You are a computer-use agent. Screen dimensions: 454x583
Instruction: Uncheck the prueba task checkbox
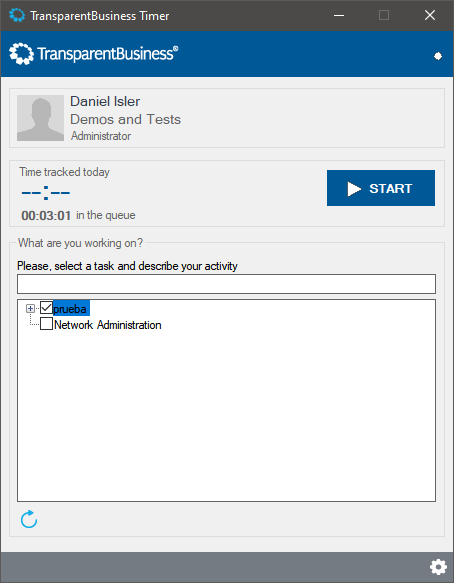[46, 308]
